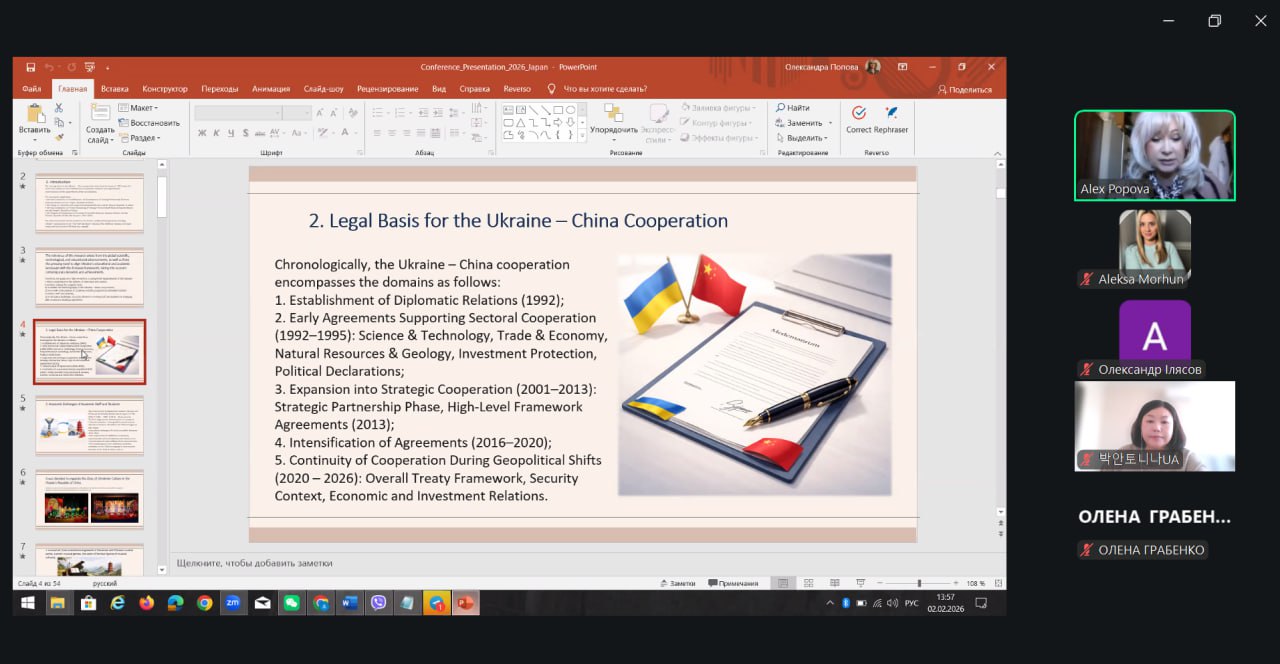
Task: Click the zoom slider in the status bar
Action: (919, 583)
